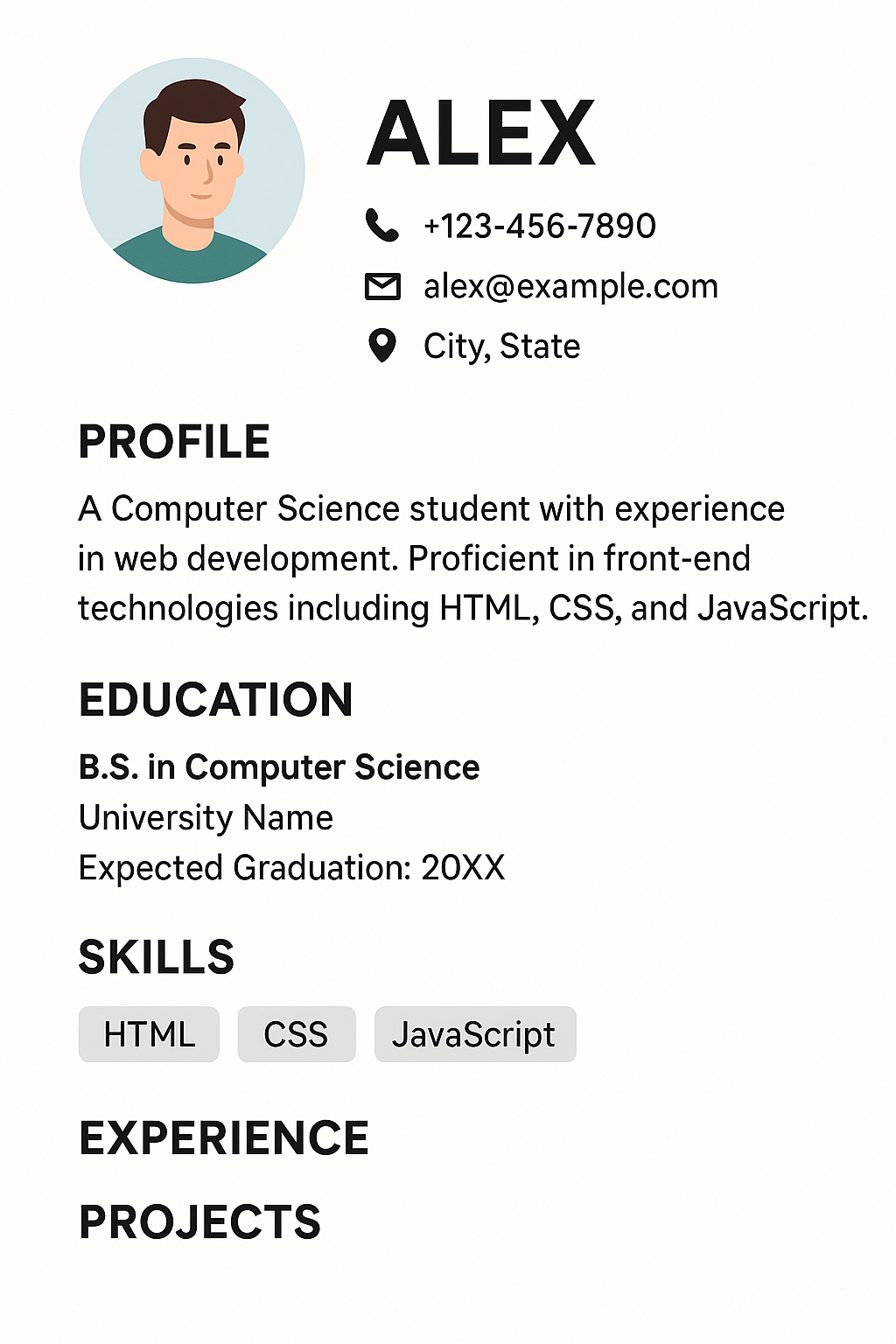Click the PROJECTS section heading

pos(200,1222)
